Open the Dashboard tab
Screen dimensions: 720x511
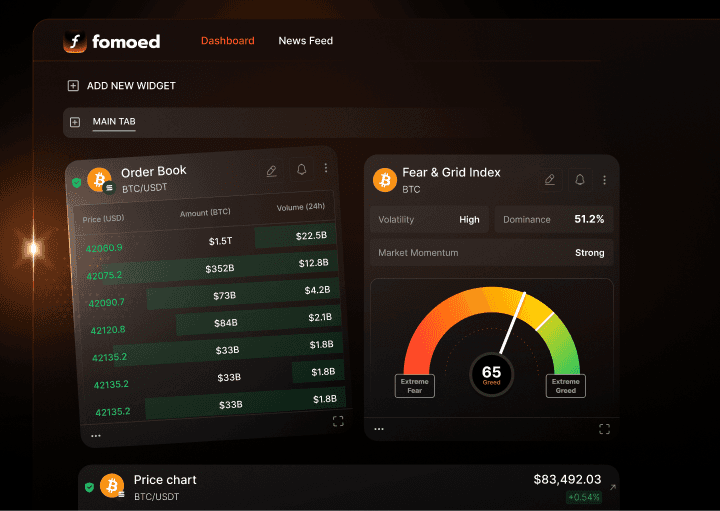(x=228, y=41)
